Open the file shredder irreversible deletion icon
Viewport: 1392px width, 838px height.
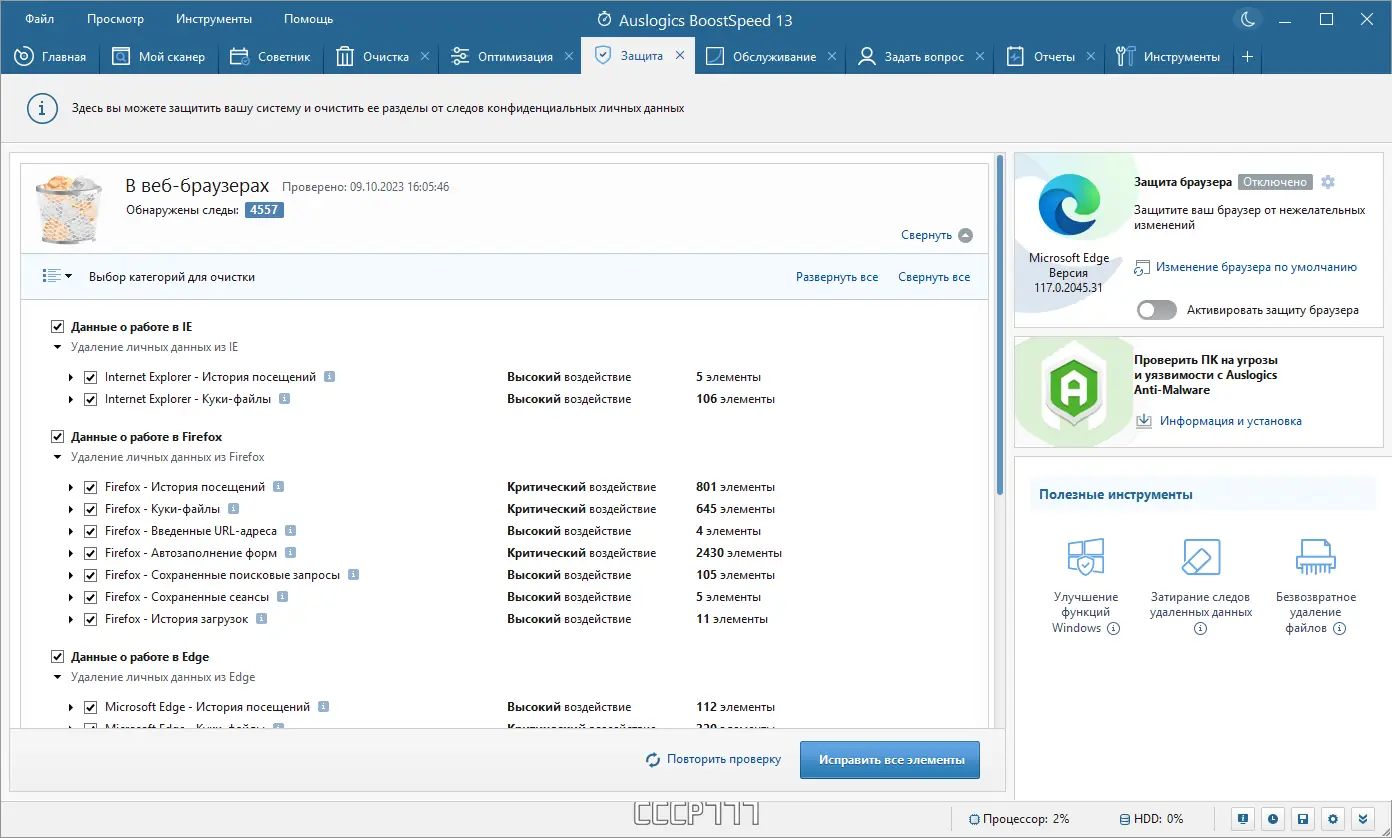pos(1316,558)
